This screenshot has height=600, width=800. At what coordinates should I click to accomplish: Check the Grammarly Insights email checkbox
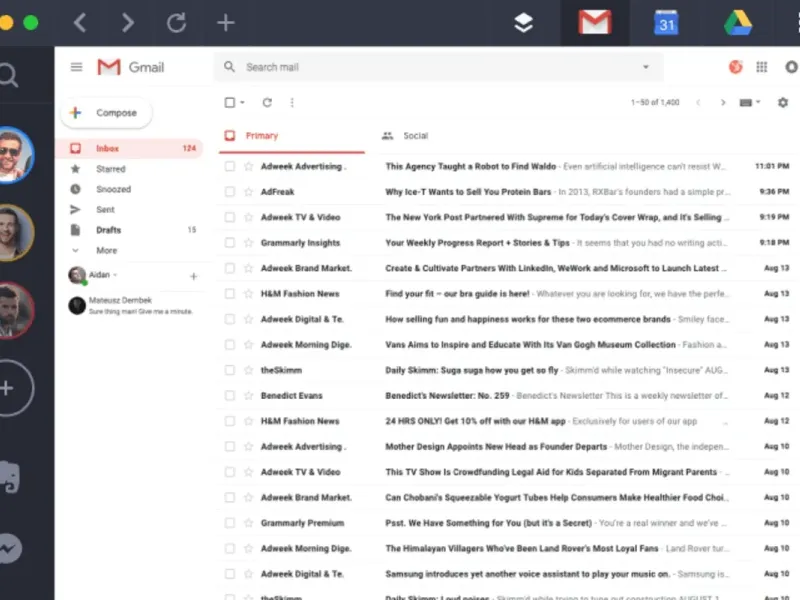tap(230, 243)
